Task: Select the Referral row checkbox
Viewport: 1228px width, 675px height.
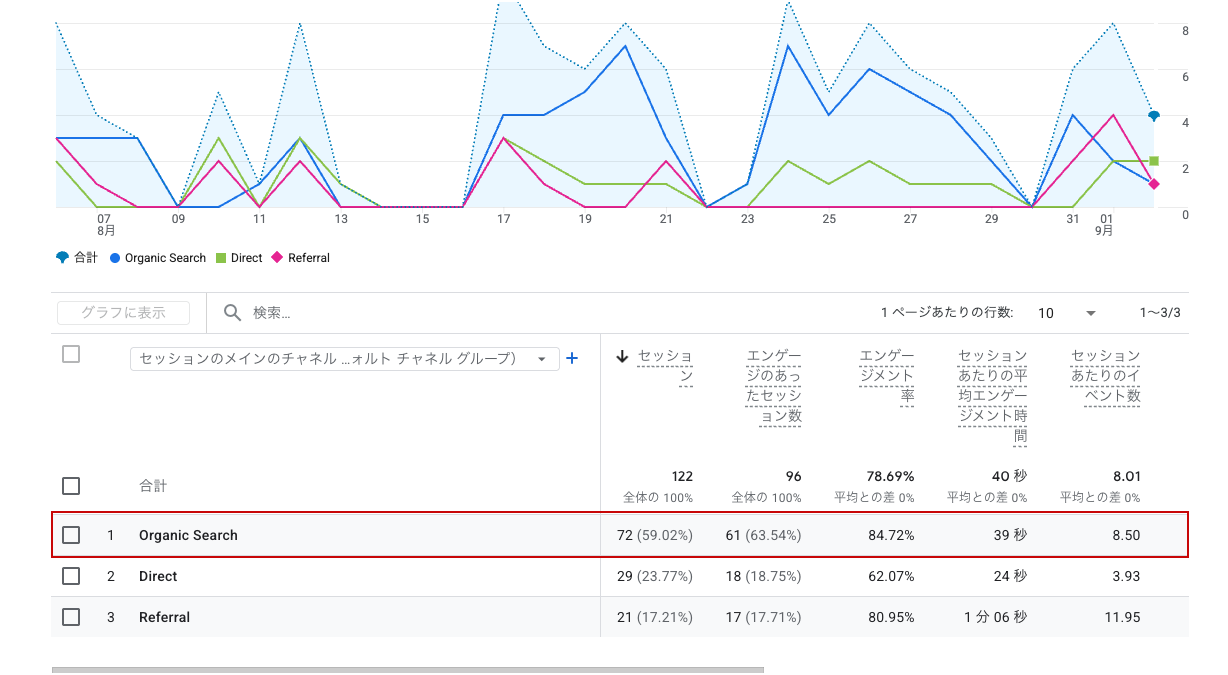Action: (71, 617)
